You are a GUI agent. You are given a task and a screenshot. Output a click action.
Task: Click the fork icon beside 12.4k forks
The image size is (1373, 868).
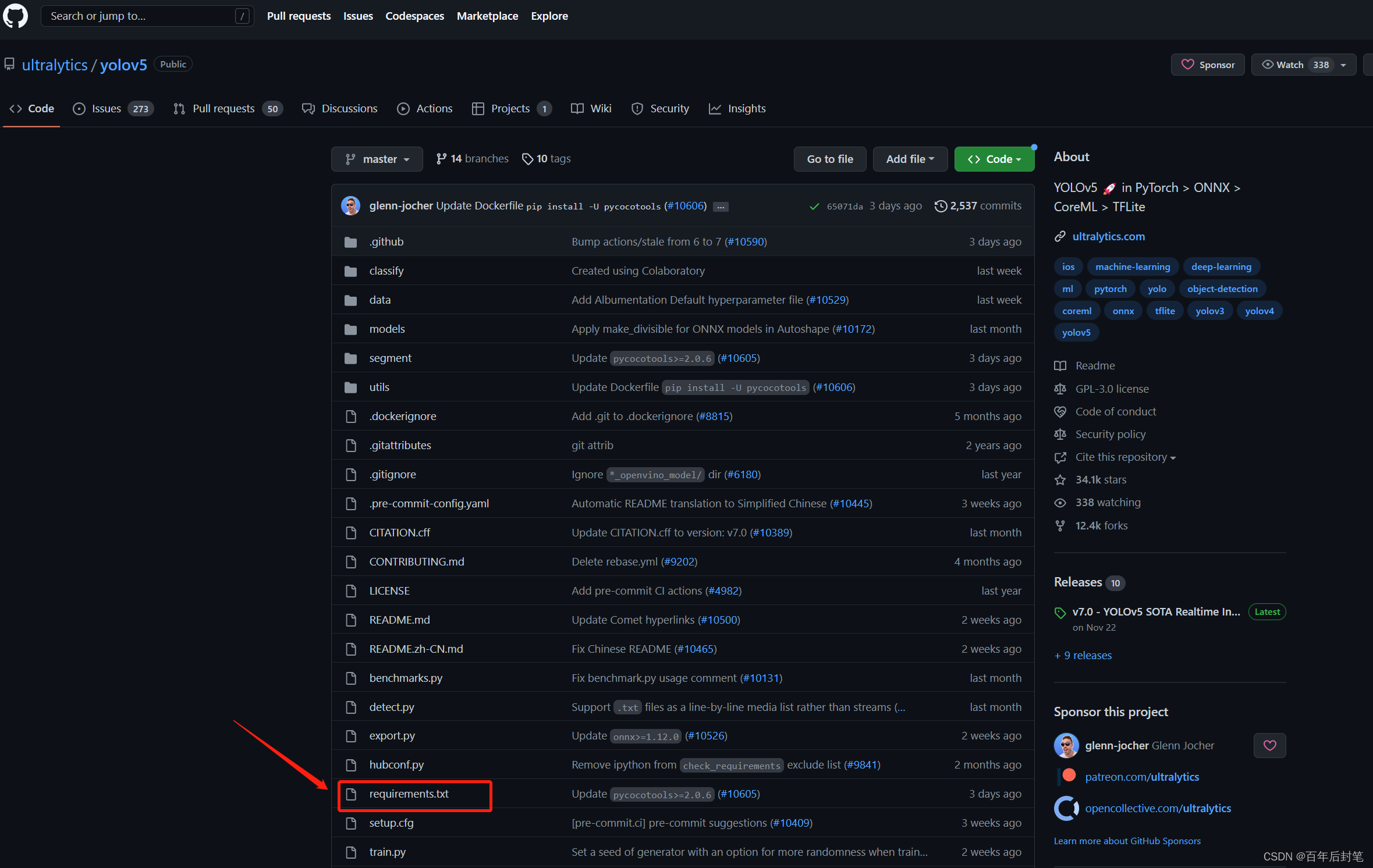pyautogui.click(x=1060, y=526)
